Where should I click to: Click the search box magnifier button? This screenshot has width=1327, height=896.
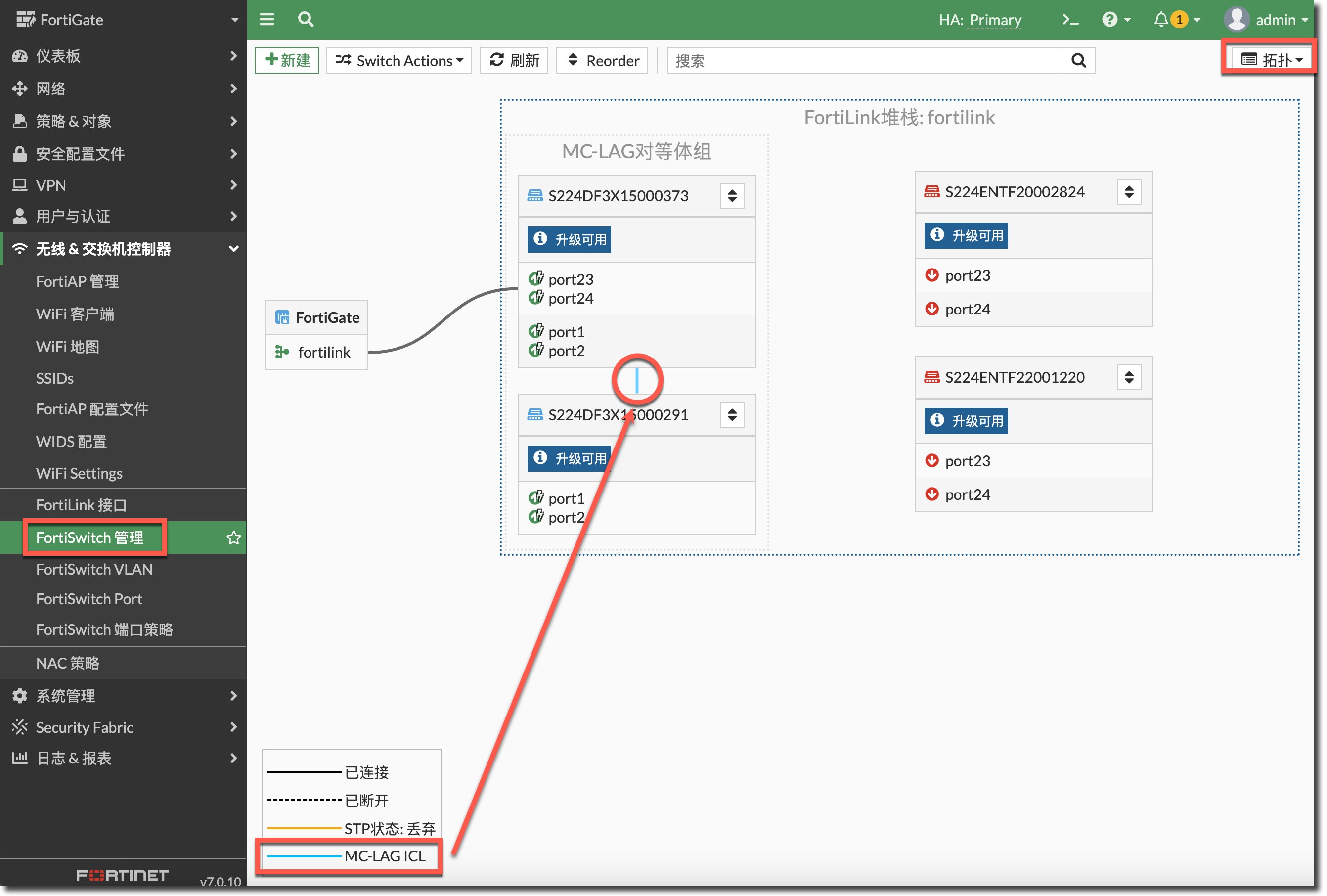pos(1078,60)
